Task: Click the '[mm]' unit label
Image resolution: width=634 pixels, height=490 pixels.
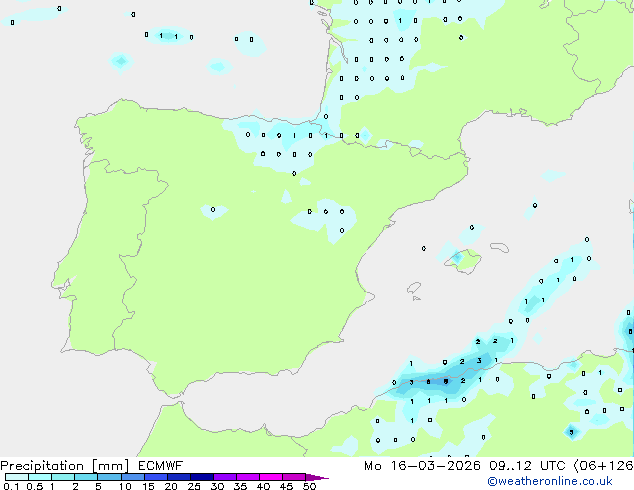Action: click(x=110, y=466)
